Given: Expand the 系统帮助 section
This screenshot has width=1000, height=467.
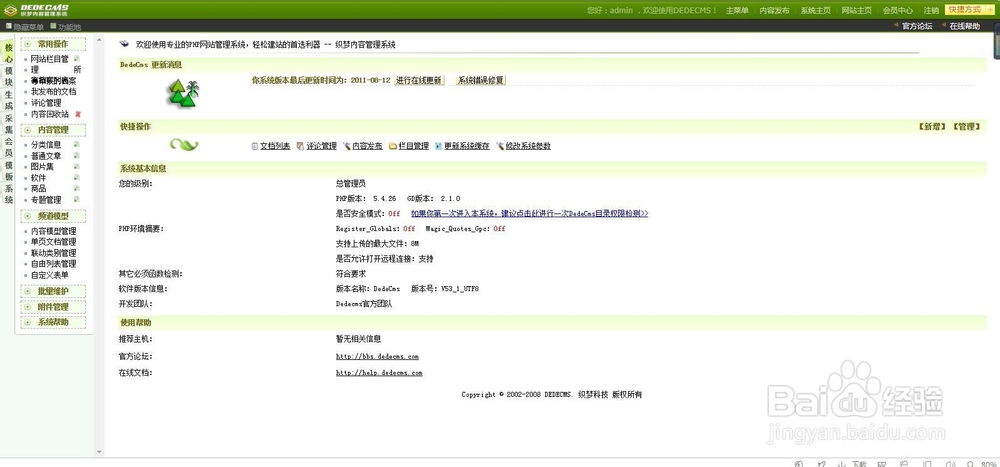Looking at the screenshot, I should coord(54,323).
